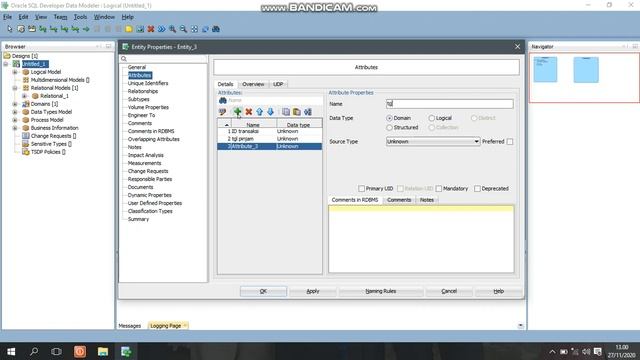
Task: Select the arrow pointer tool in main toolbar
Action: [x=10, y=29]
